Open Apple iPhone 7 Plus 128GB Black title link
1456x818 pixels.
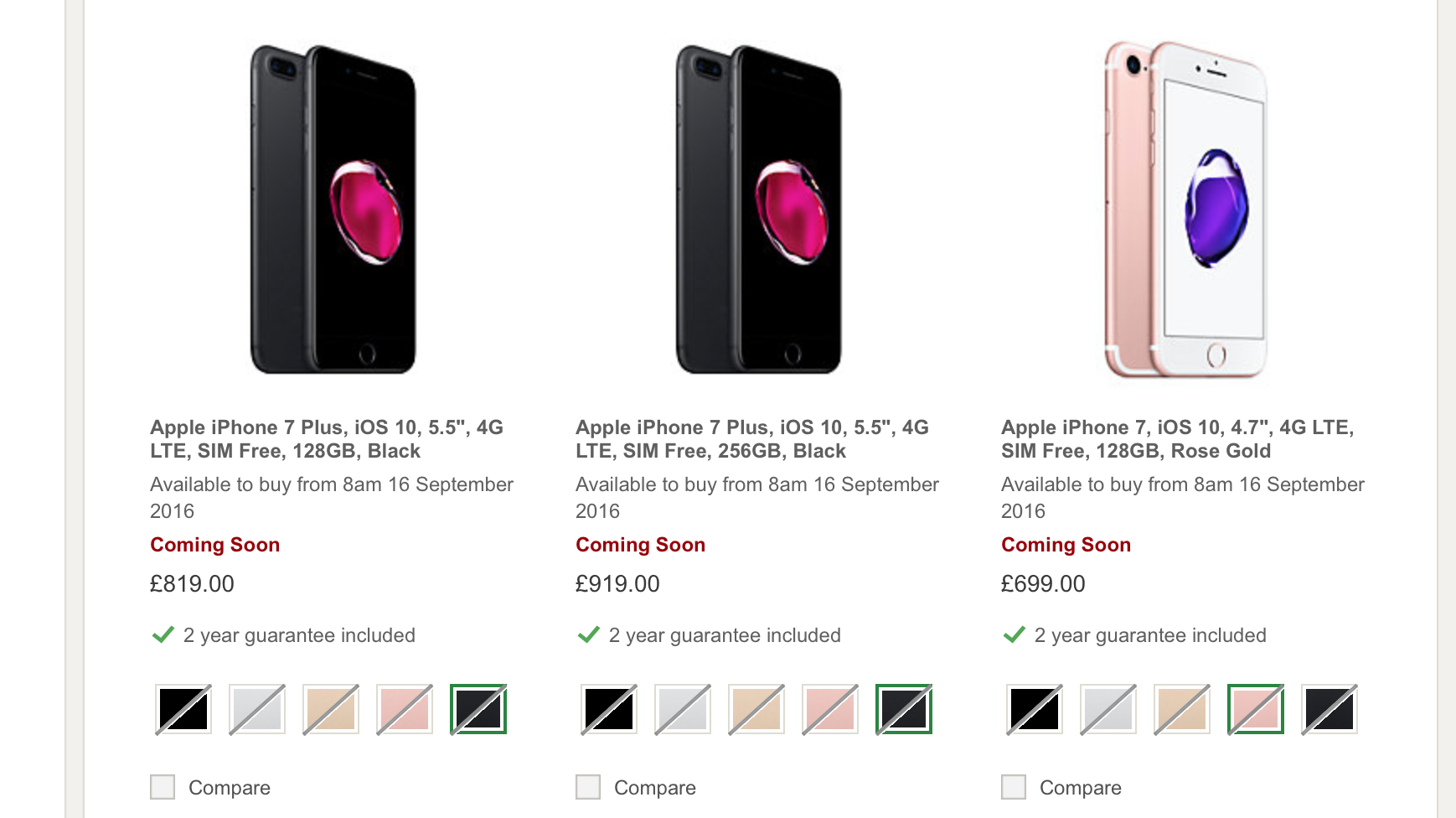click(x=327, y=439)
